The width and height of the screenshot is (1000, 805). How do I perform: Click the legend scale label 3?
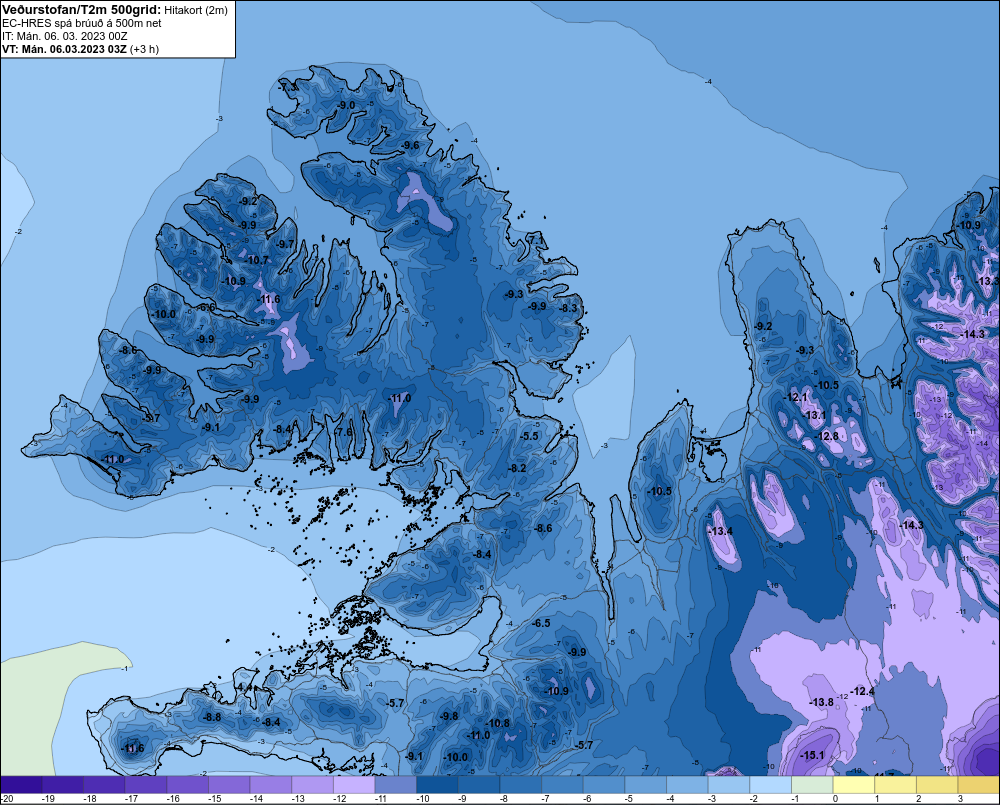960,799
